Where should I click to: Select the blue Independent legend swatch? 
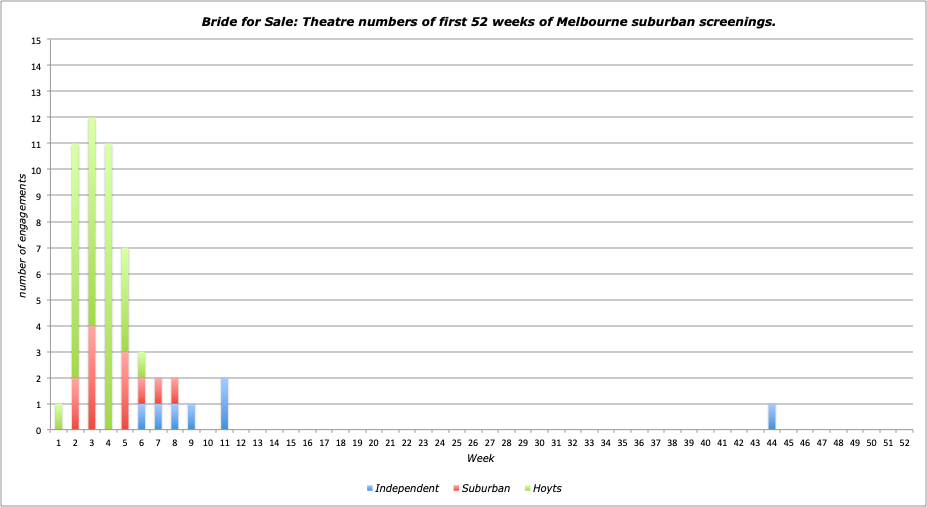(x=370, y=488)
